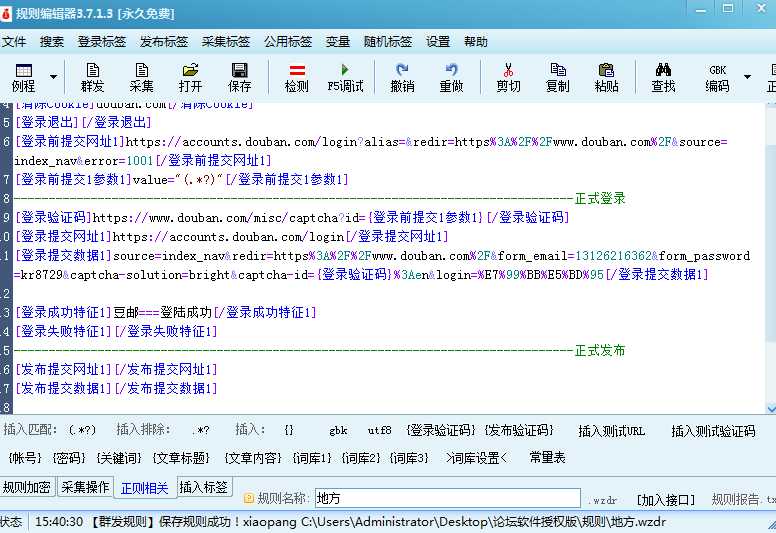Screen dimensions: 776x533
Task: Redo with the 重做 icon
Action: coord(451,78)
